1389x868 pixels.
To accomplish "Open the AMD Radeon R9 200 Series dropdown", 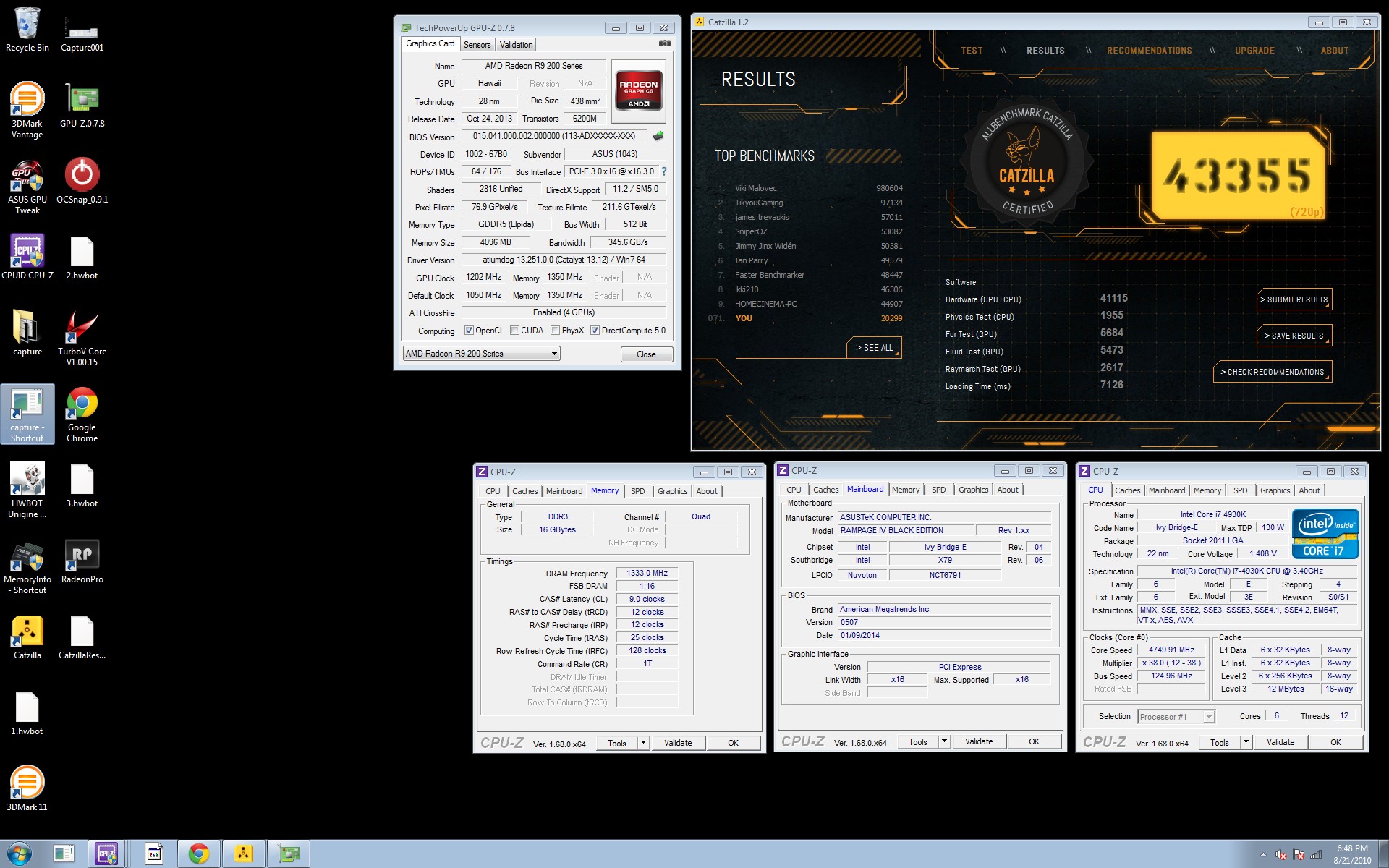I will click(x=481, y=354).
